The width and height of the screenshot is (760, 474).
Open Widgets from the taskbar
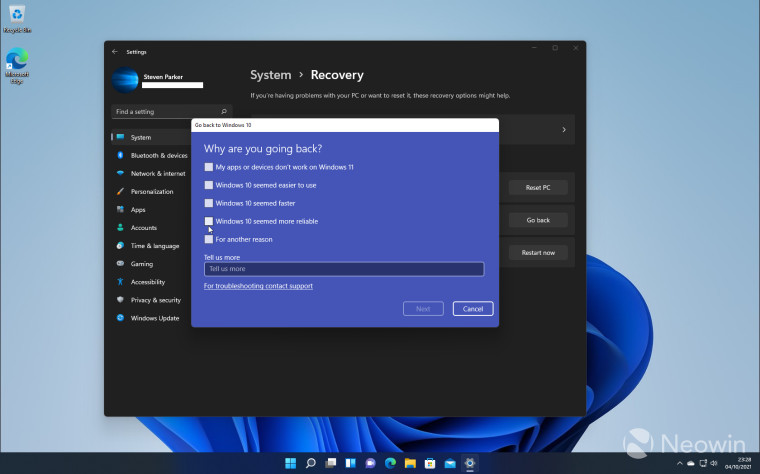pos(350,463)
